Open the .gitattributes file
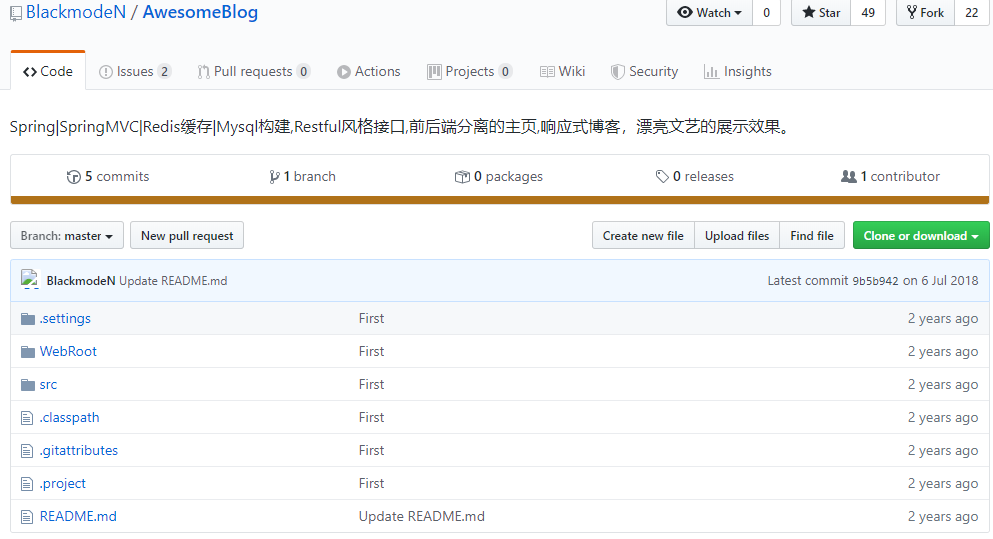Image resolution: width=993 pixels, height=539 pixels. click(x=79, y=450)
